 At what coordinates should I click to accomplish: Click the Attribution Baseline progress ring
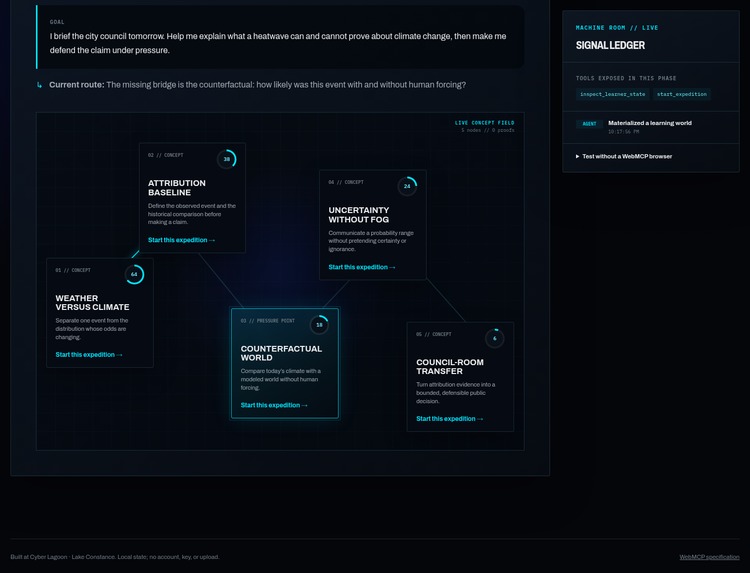227,159
